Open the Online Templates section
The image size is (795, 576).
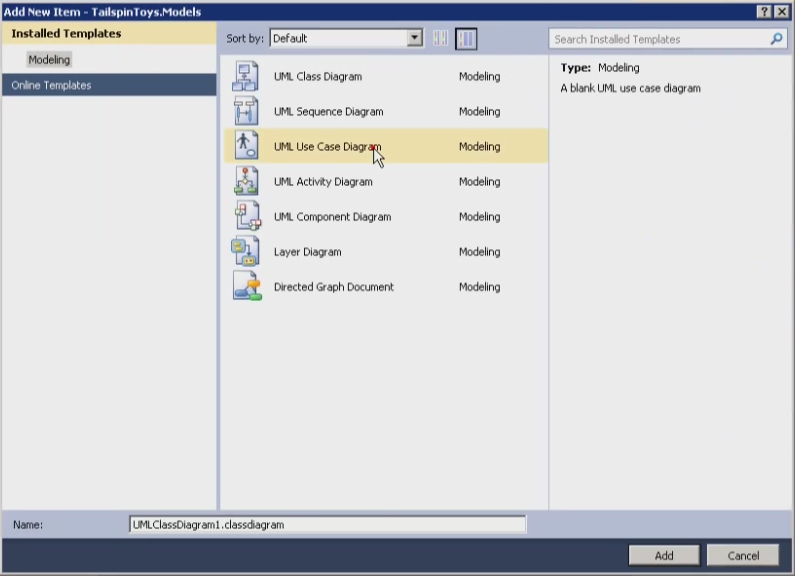52,86
